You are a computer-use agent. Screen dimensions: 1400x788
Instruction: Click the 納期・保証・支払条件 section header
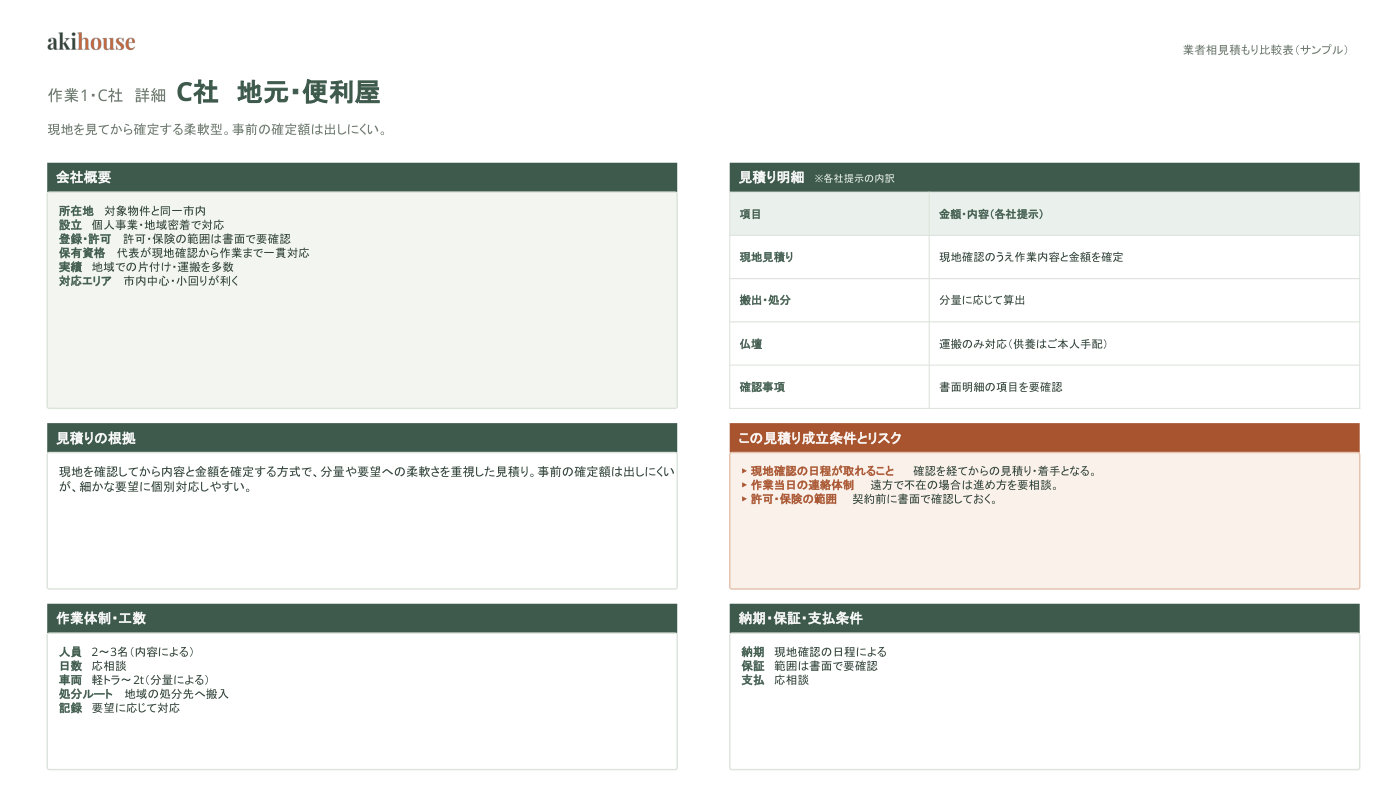(x=1044, y=618)
